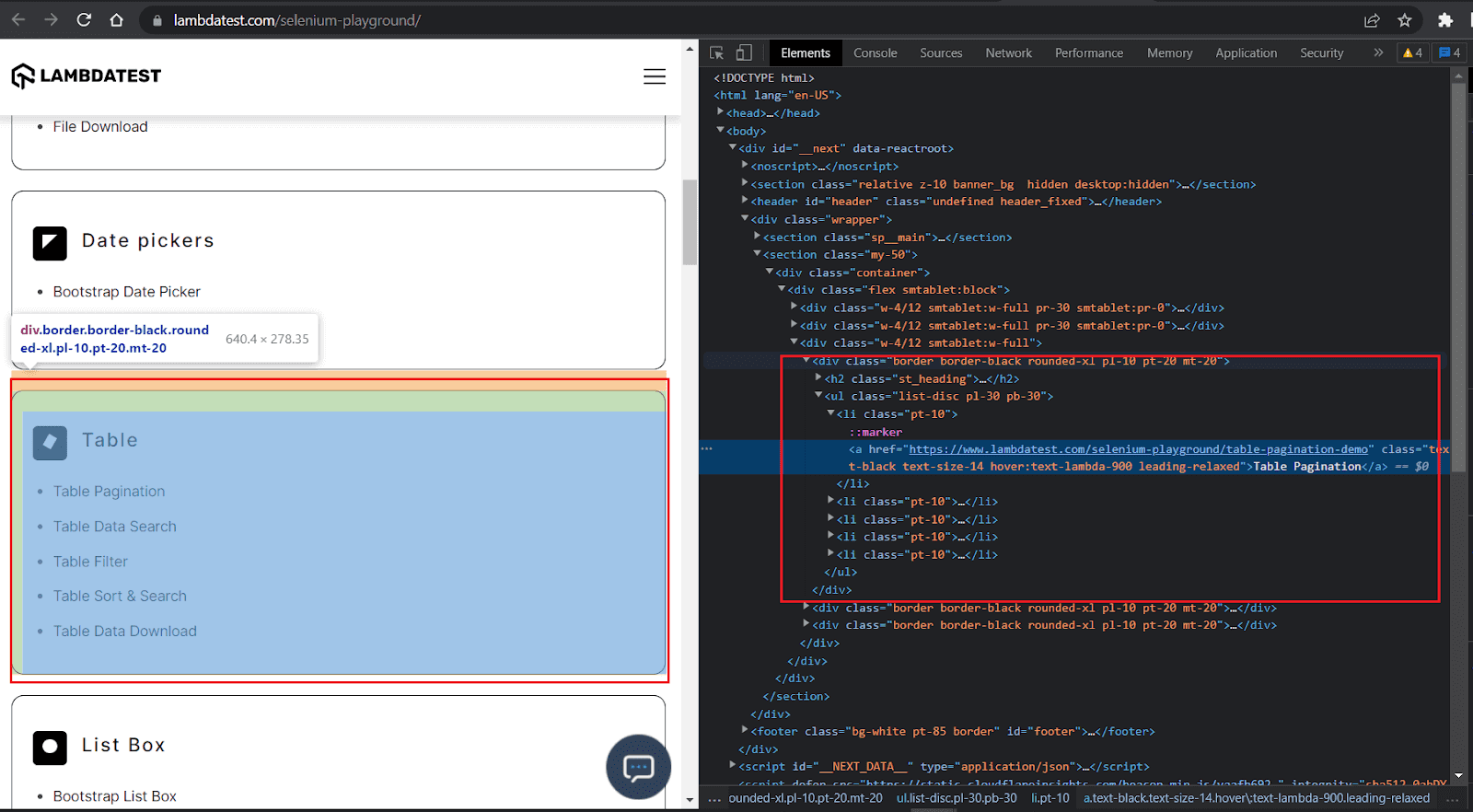1473x812 pixels.
Task: Expand the head element node
Action: tap(721, 112)
